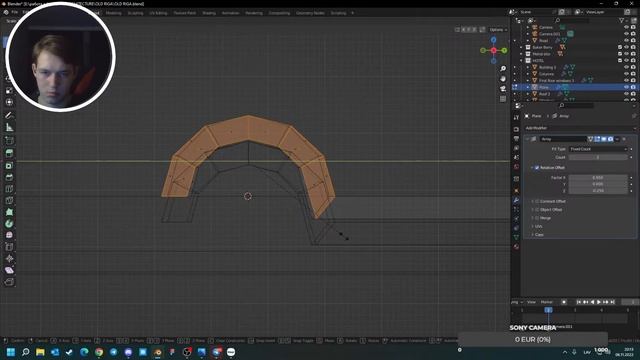Image resolution: width=640 pixels, height=360 pixels.
Task: Toggle visibility eye for Columns object
Action: coord(627,74)
